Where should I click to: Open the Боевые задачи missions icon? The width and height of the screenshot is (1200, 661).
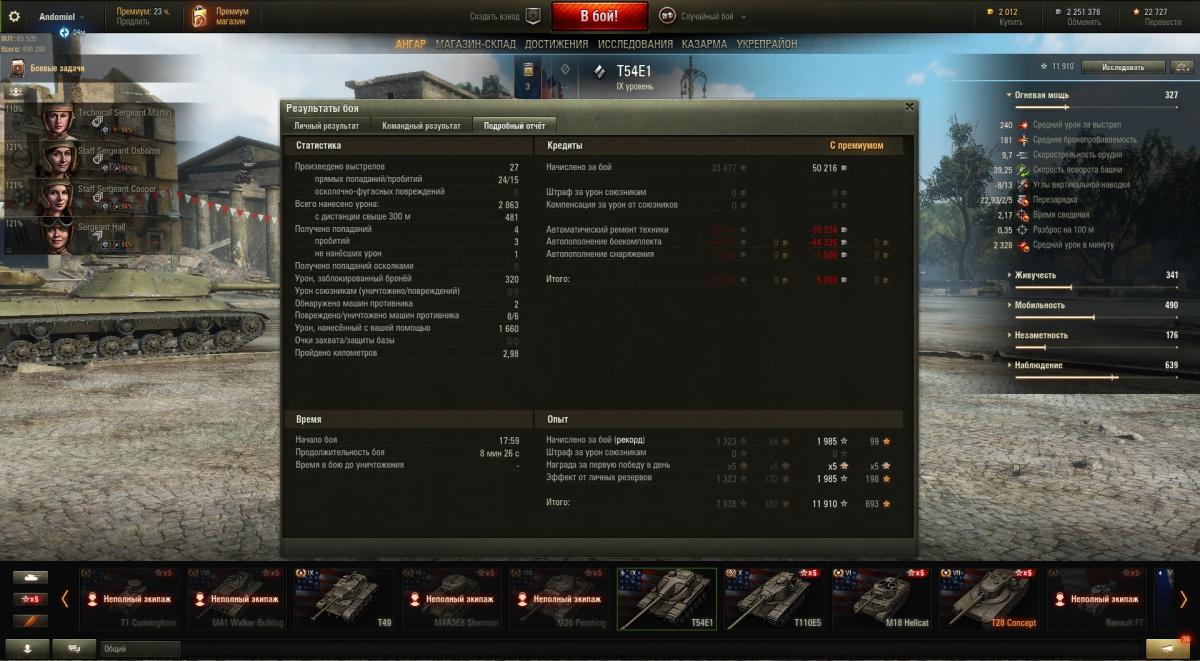[17, 68]
